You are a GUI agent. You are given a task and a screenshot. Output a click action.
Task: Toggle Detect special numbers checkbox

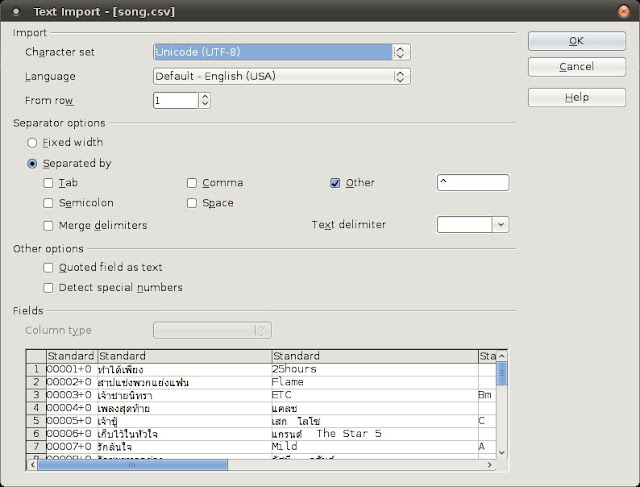point(48,288)
